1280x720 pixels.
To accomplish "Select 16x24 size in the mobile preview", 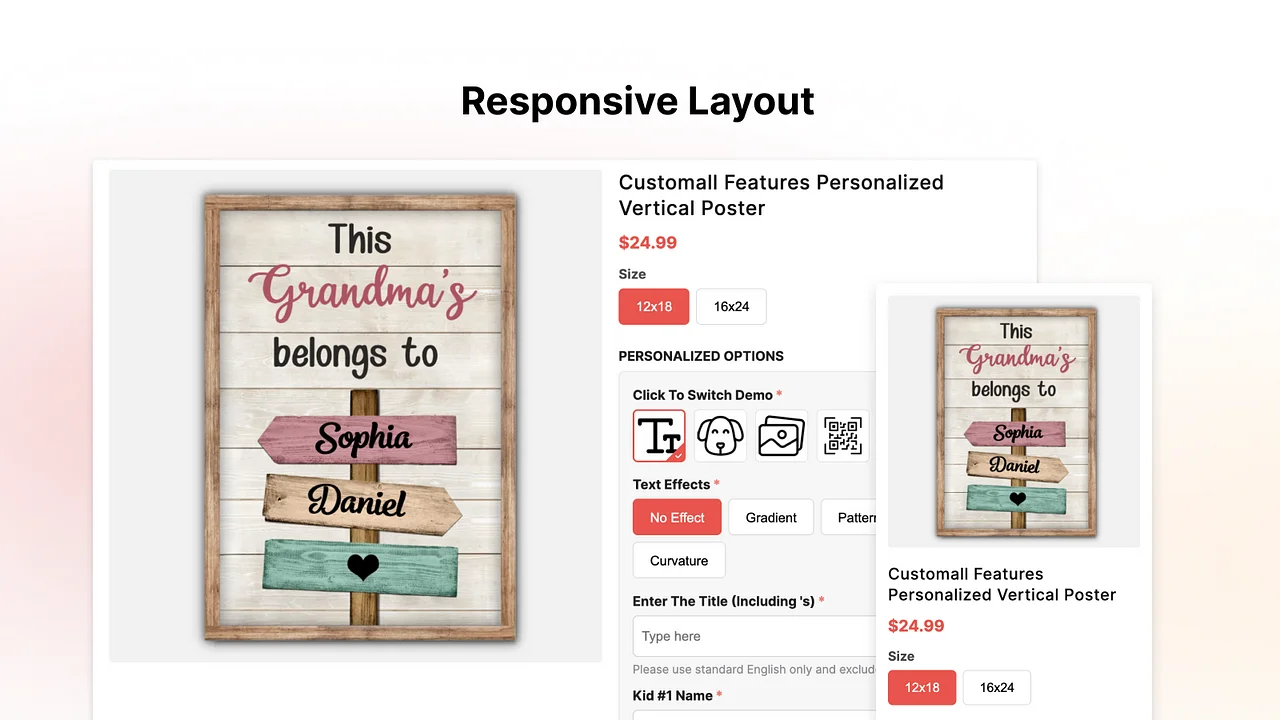I will click(x=996, y=688).
